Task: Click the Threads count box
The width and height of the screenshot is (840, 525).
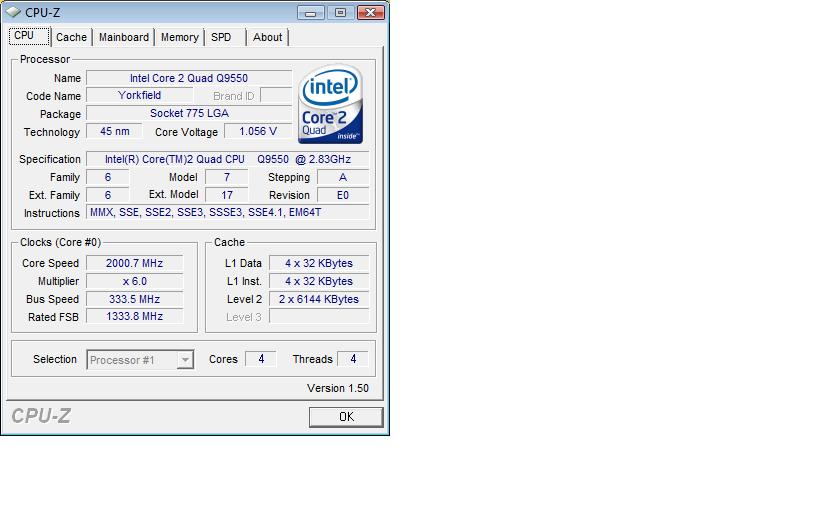Action: pyautogui.click(x=352, y=359)
